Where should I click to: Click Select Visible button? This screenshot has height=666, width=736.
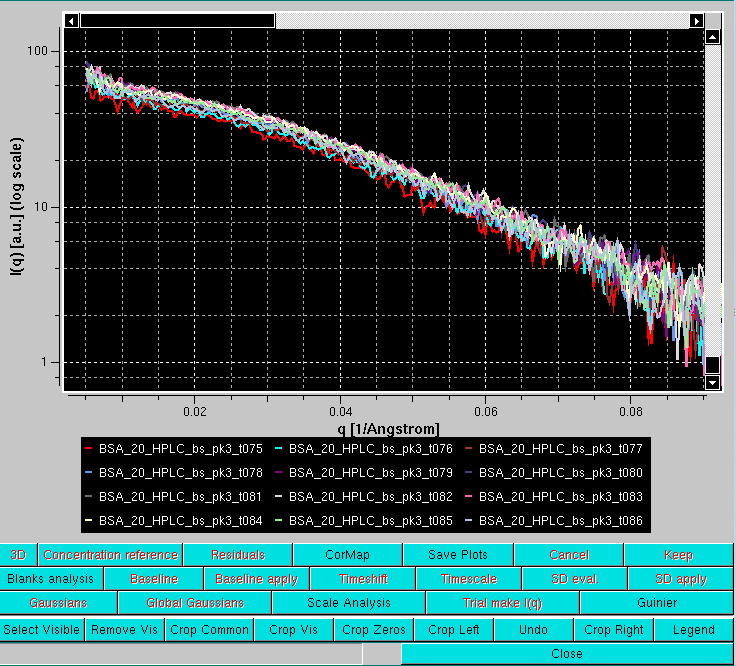[42, 629]
